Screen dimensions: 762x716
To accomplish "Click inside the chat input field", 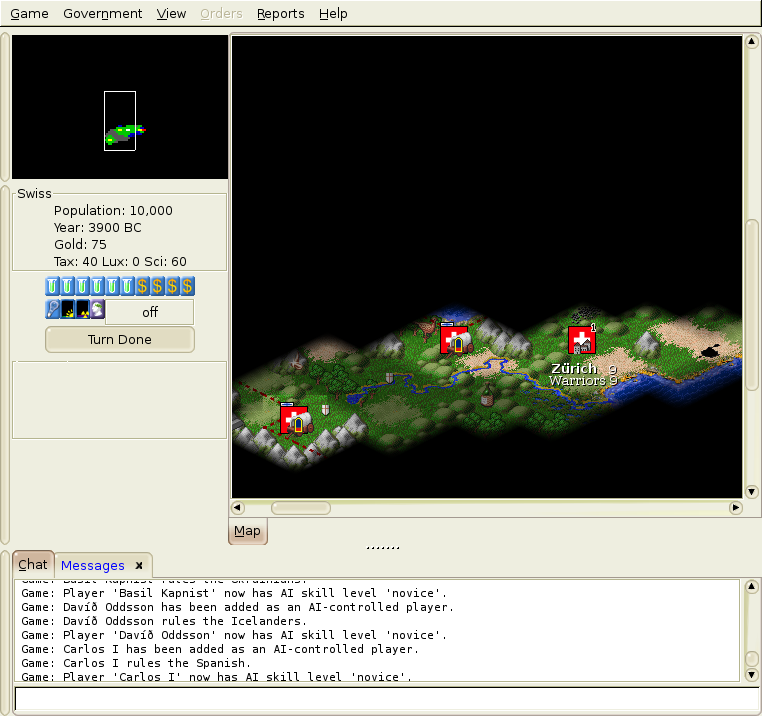I will (x=387, y=699).
